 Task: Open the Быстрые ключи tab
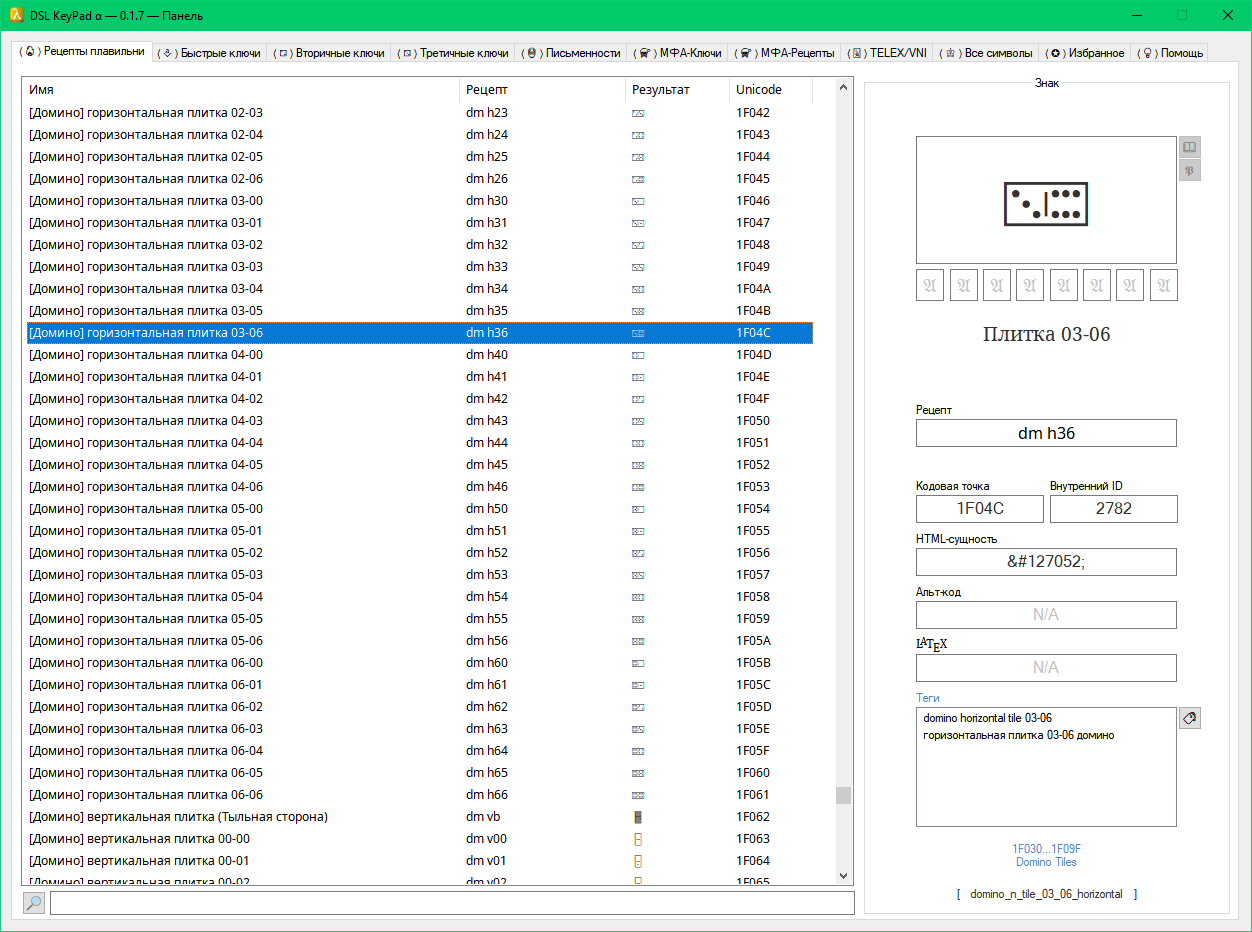(211, 53)
